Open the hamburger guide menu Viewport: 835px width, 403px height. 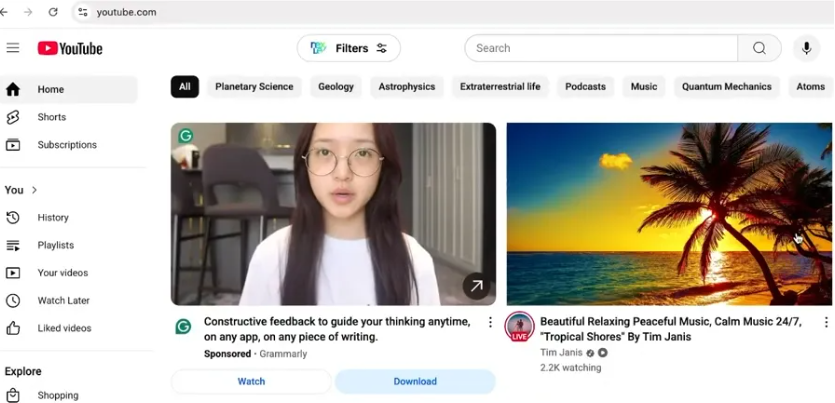[13, 48]
